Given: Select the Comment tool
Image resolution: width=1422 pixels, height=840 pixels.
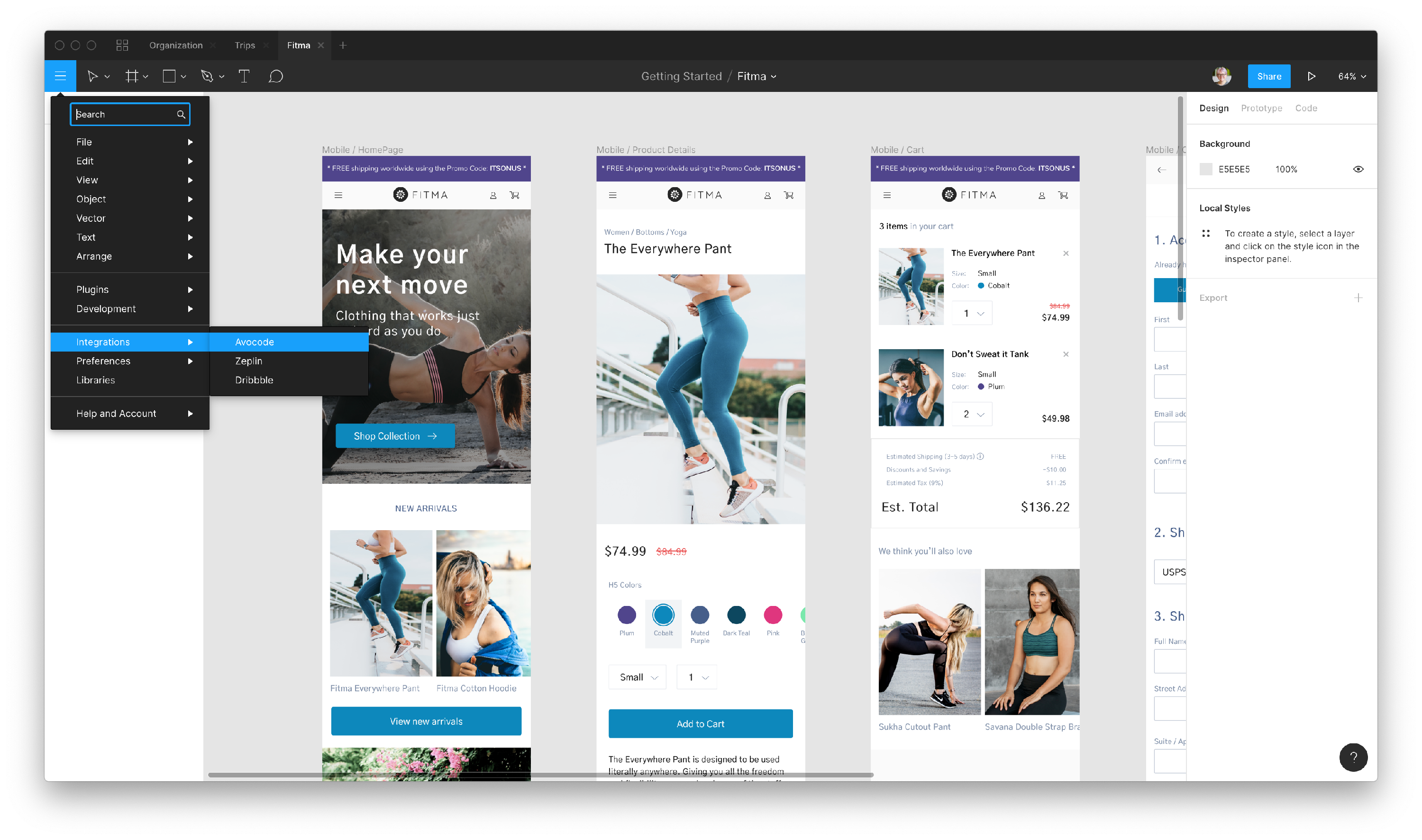Looking at the screenshot, I should tap(276, 76).
